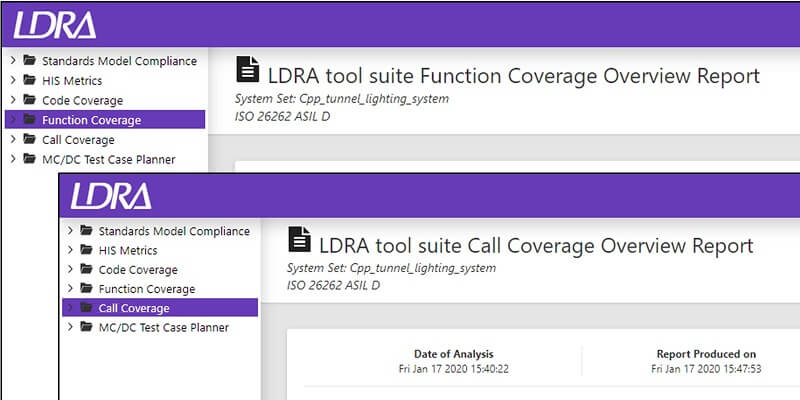Click System Set text in back window report
The image size is (800, 400).
(342, 98)
